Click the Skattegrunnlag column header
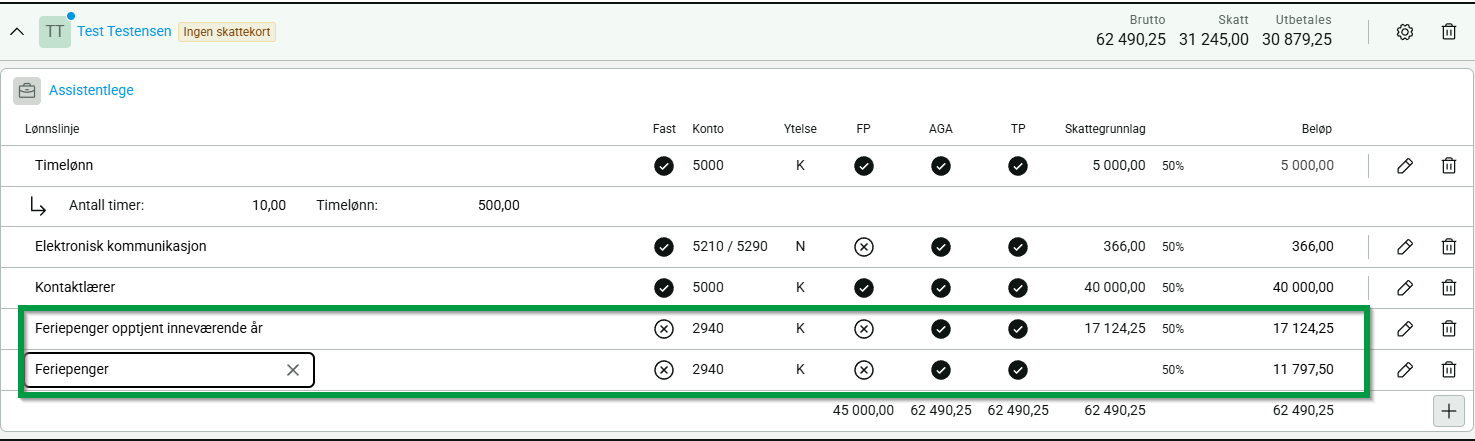The height and width of the screenshot is (441, 1475). [x=1105, y=129]
